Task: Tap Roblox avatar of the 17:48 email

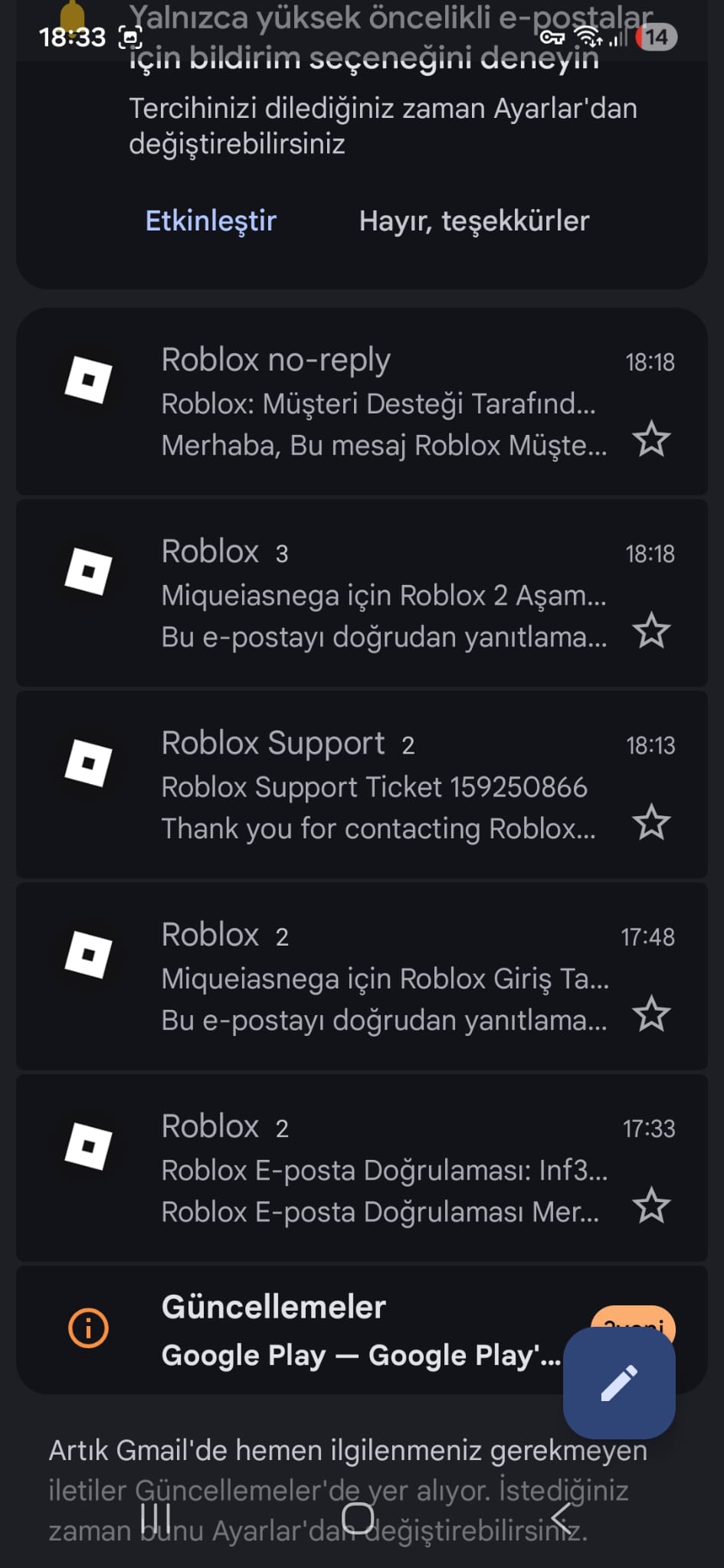Action: pyautogui.click(x=88, y=955)
